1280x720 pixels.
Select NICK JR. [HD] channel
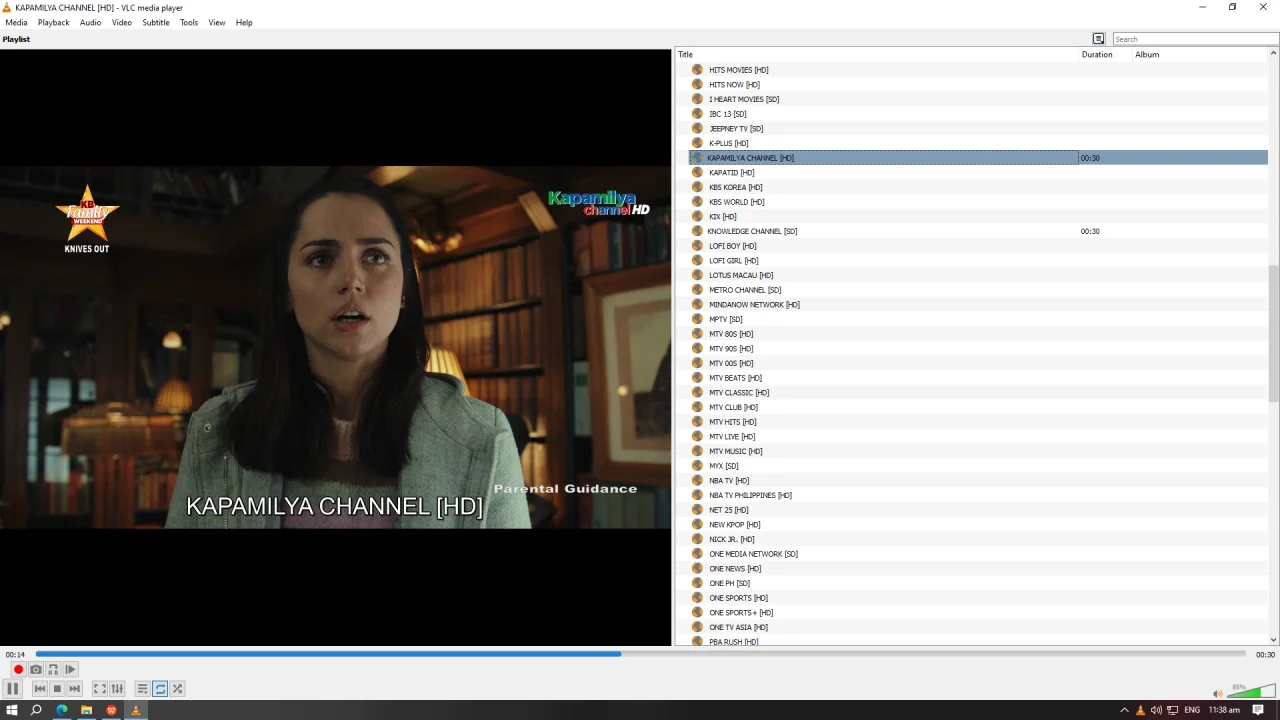point(732,539)
